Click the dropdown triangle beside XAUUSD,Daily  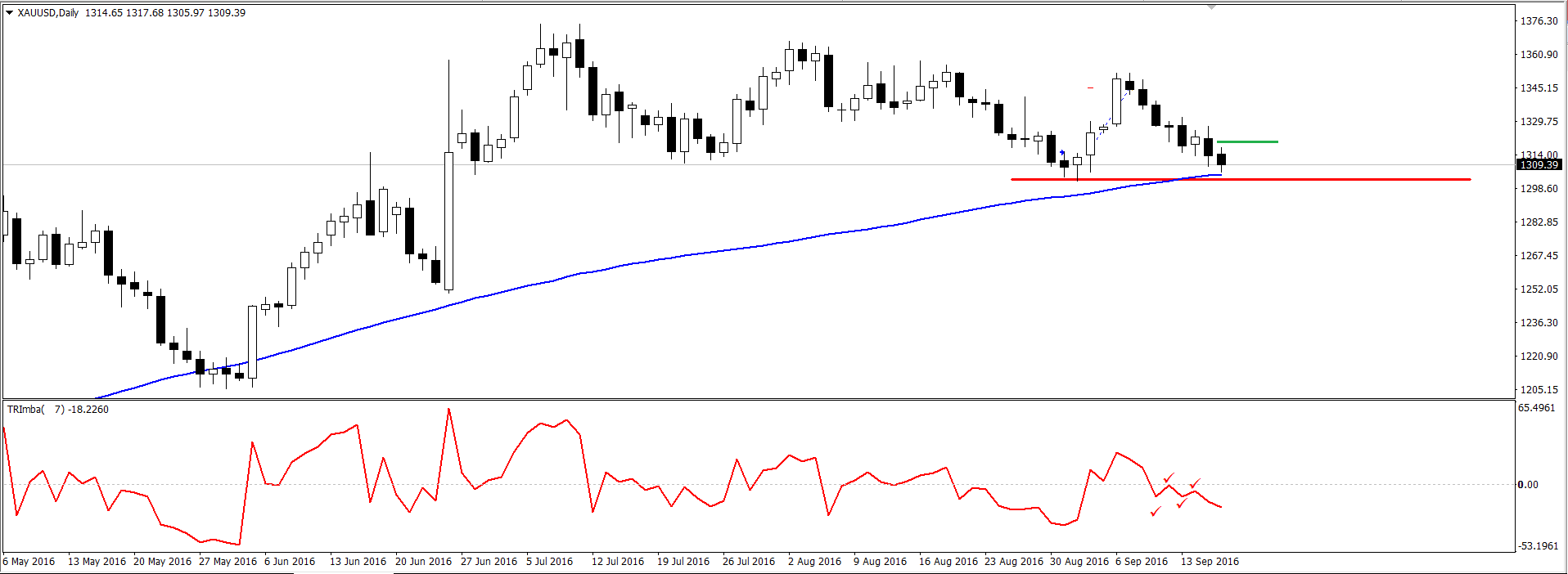click(x=10, y=13)
